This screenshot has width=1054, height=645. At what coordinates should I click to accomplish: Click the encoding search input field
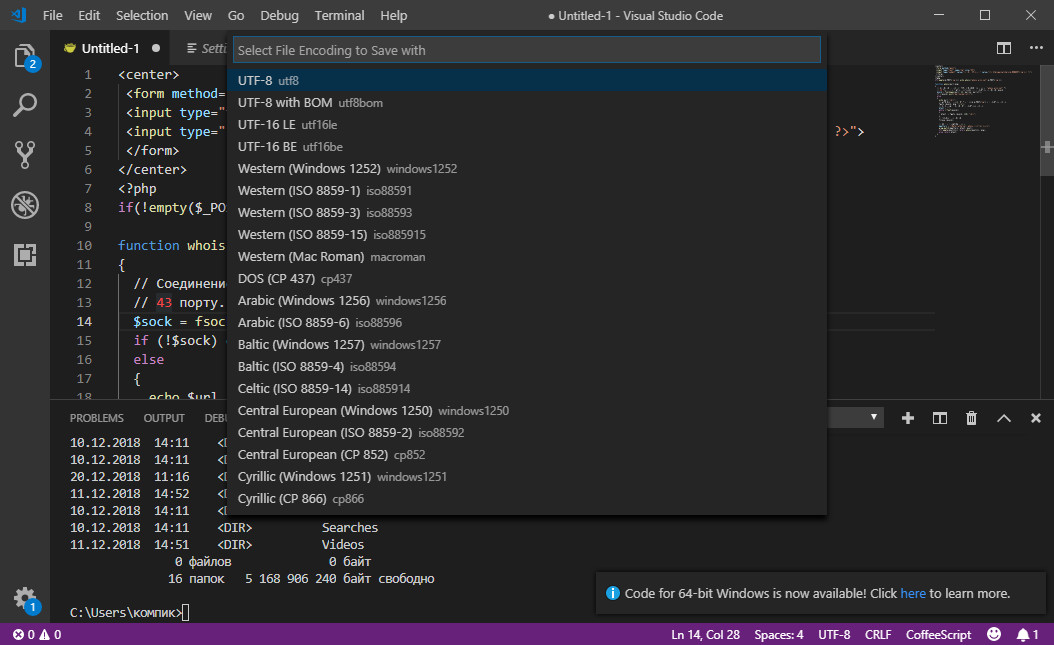[x=527, y=50]
